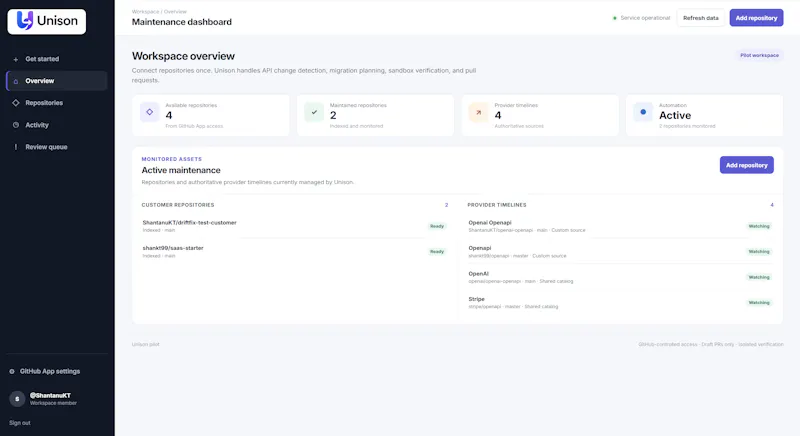
Task: Click the Unison pilot footer text
Action: 145,344
